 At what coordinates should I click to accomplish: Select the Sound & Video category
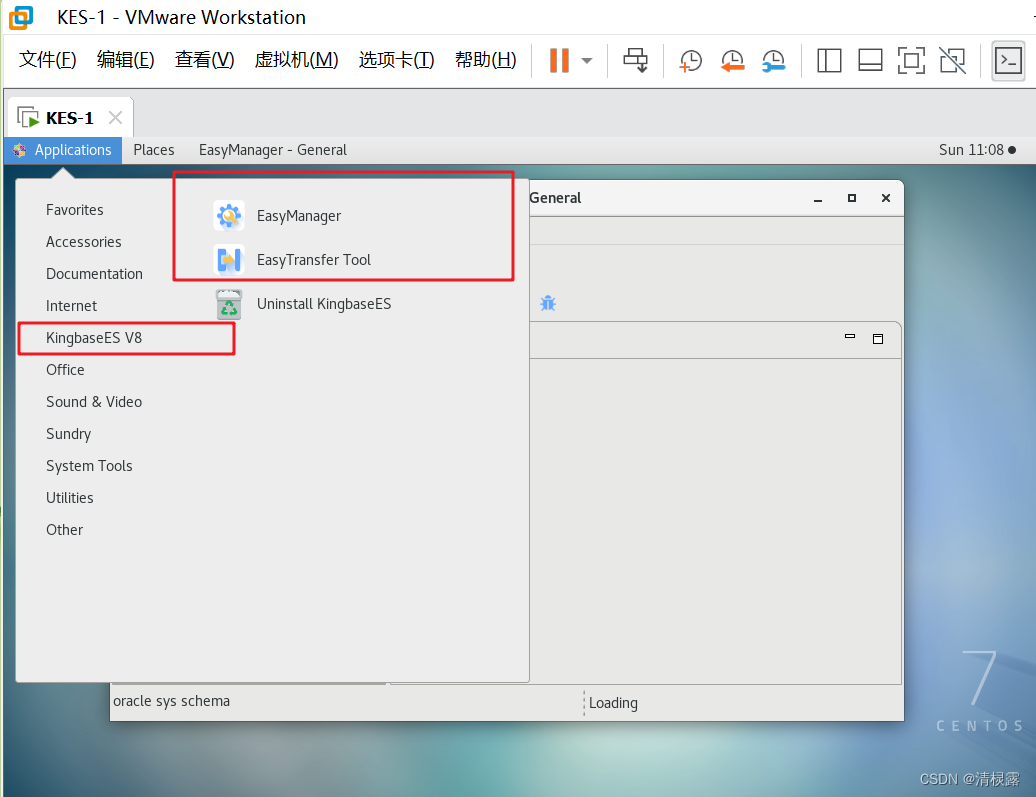[94, 402]
